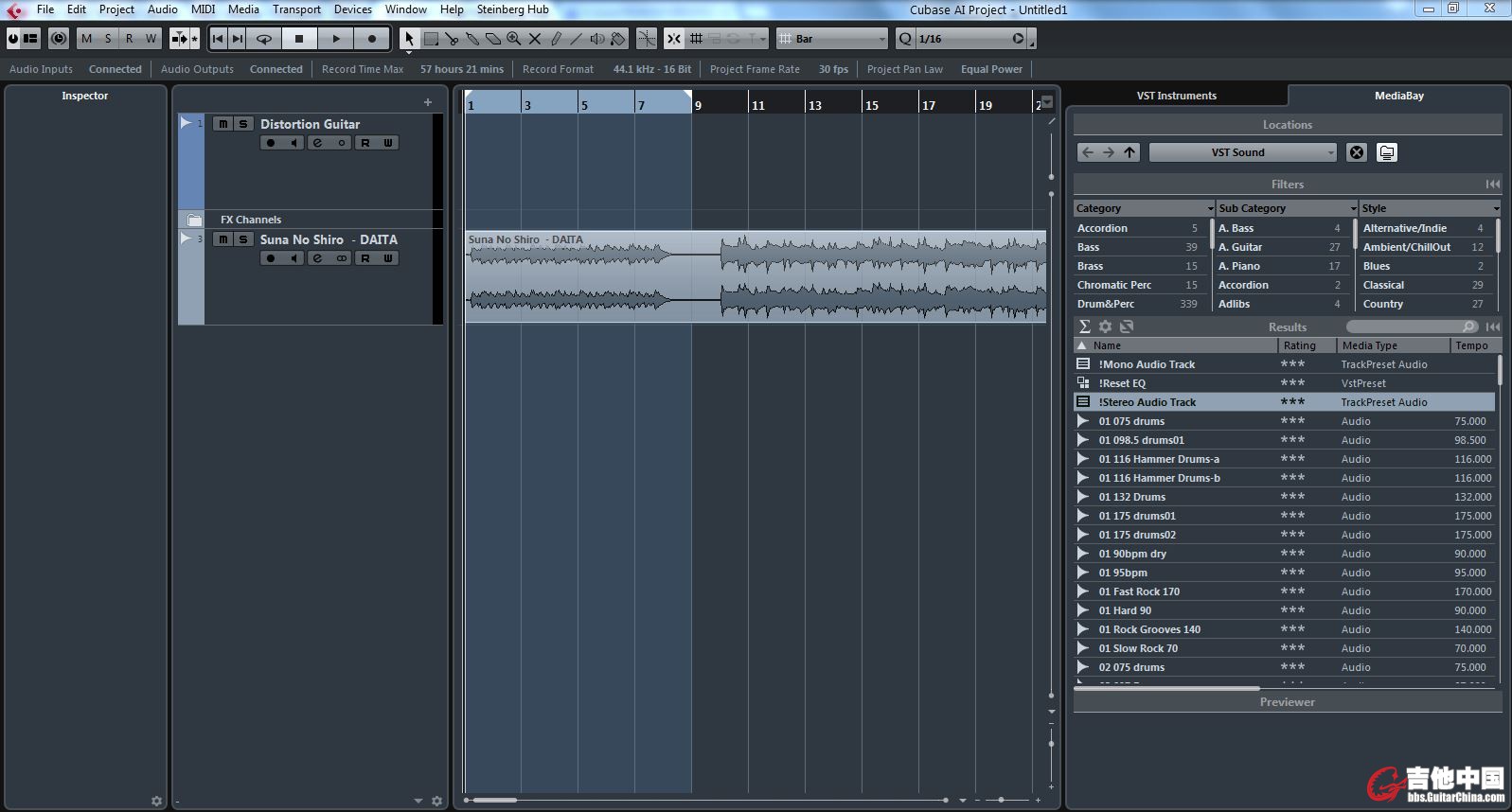Open the Sub Category filter dropdown

tap(1288, 208)
